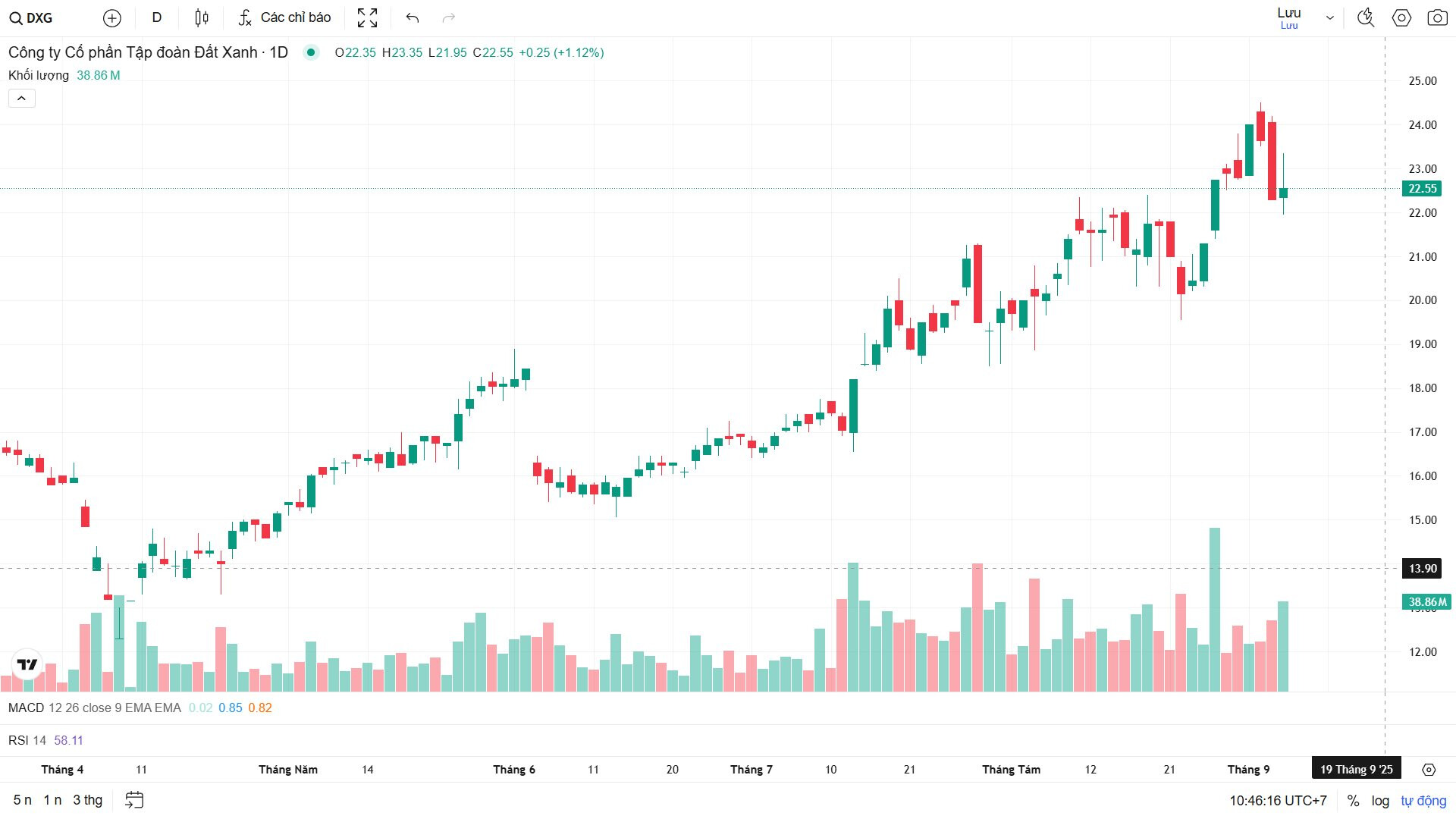This screenshot has width=1456, height=819.
Task: Open the go-to-date calendar icon
Action: tap(134, 800)
